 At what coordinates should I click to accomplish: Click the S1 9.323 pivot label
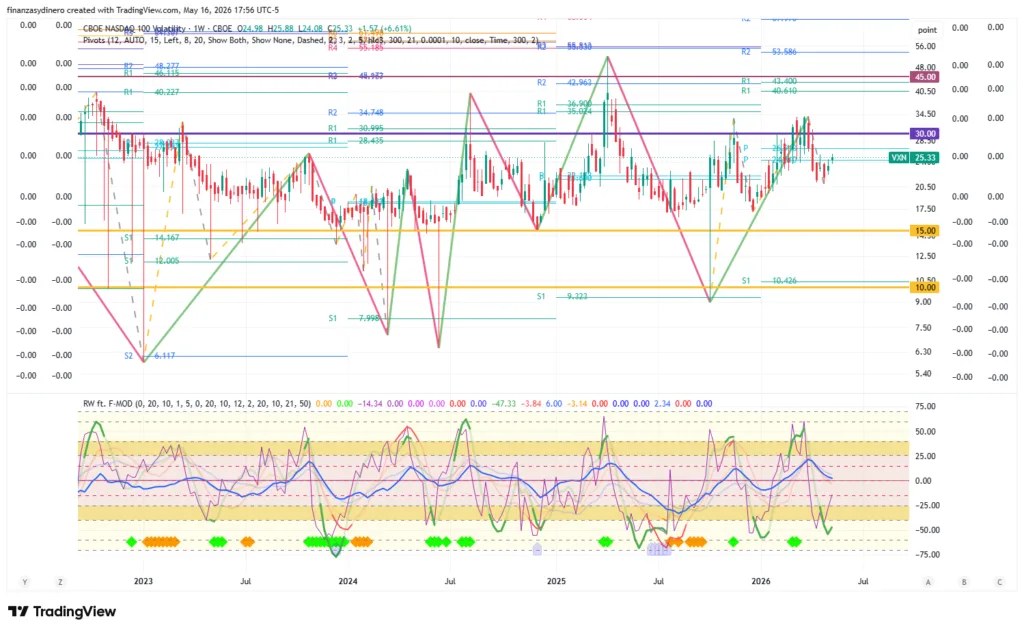point(562,296)
